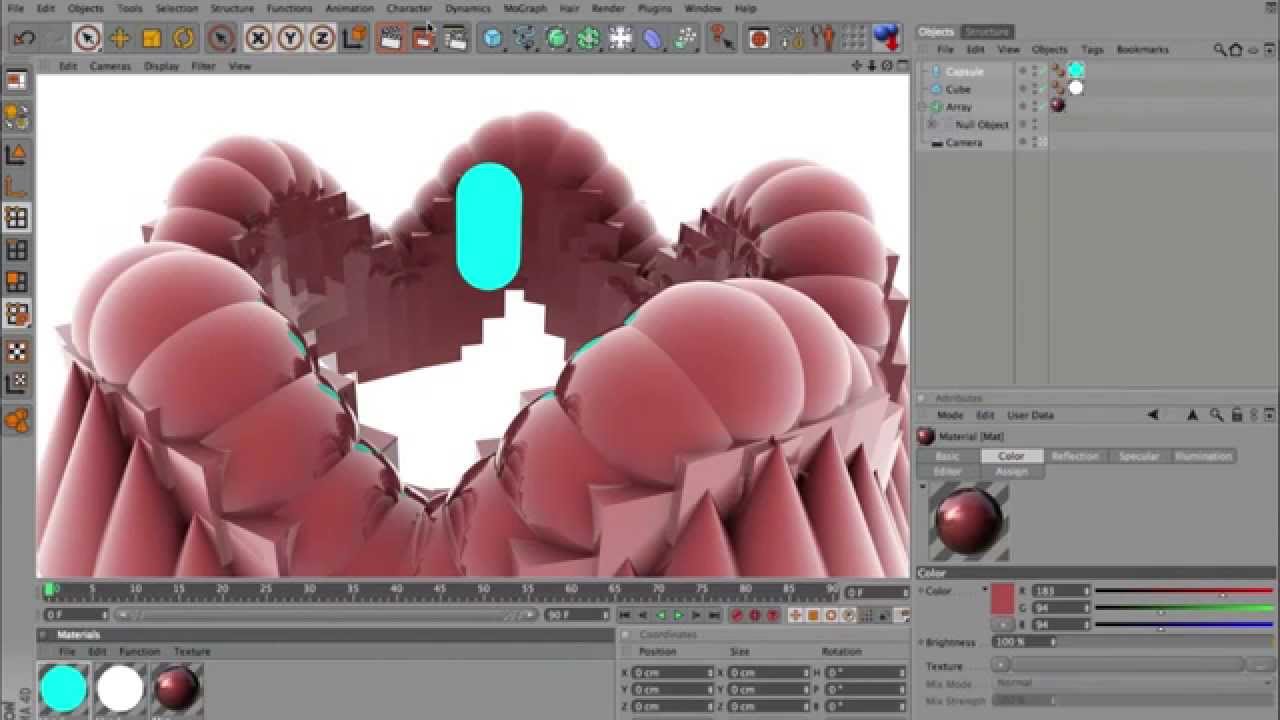Screen dimensions: 1280x720
Task: Click the Array generator toolbar icon
Action: 588,39
